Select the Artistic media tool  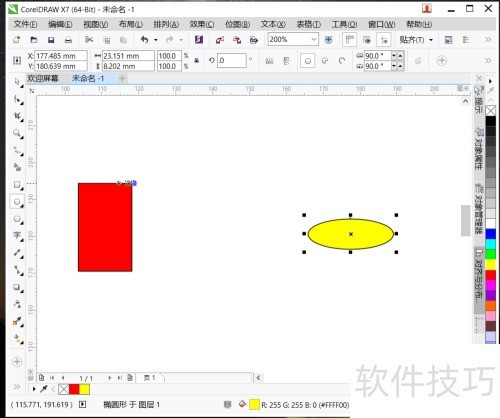point(17,167)
